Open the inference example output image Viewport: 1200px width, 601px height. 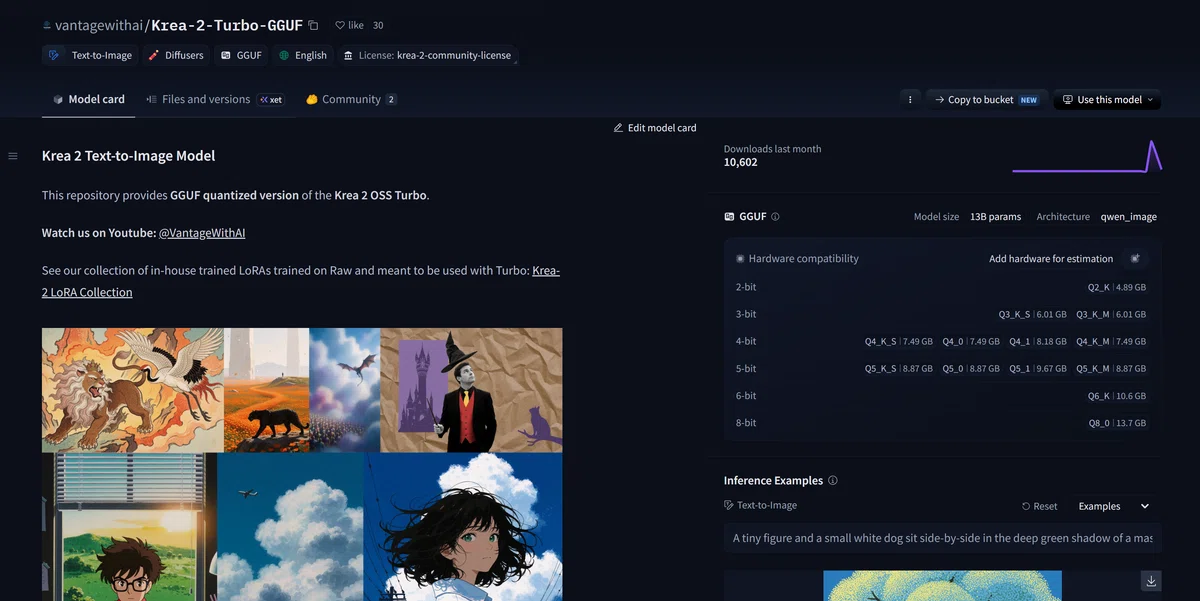point(942,586)
